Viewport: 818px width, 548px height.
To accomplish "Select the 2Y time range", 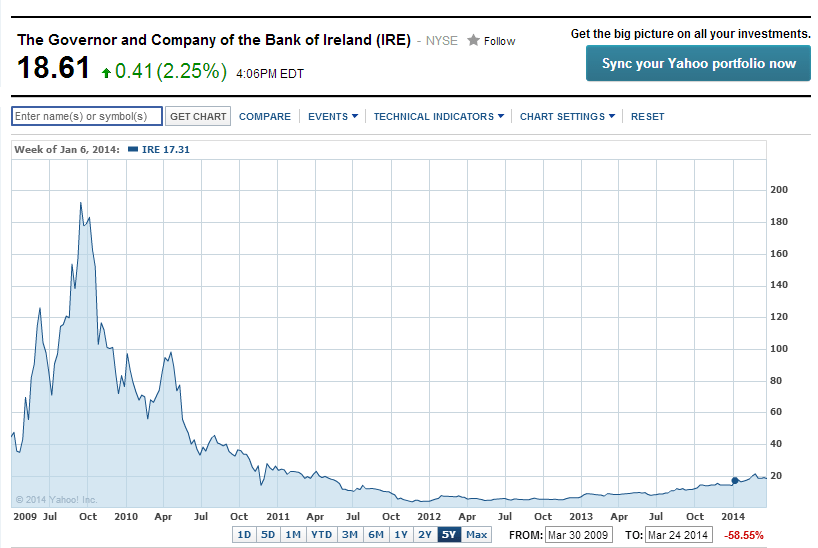I will [425, 534].
